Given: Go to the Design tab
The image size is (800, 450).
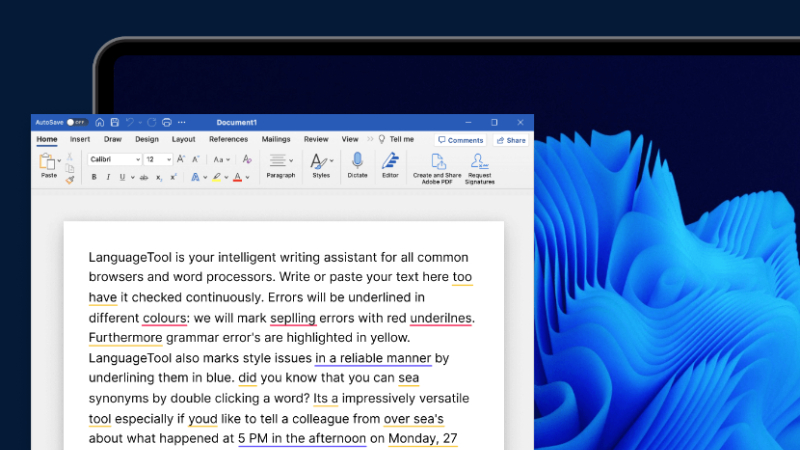Looking at the screenshot, I should pyautogui.click(x=147, y=139).
